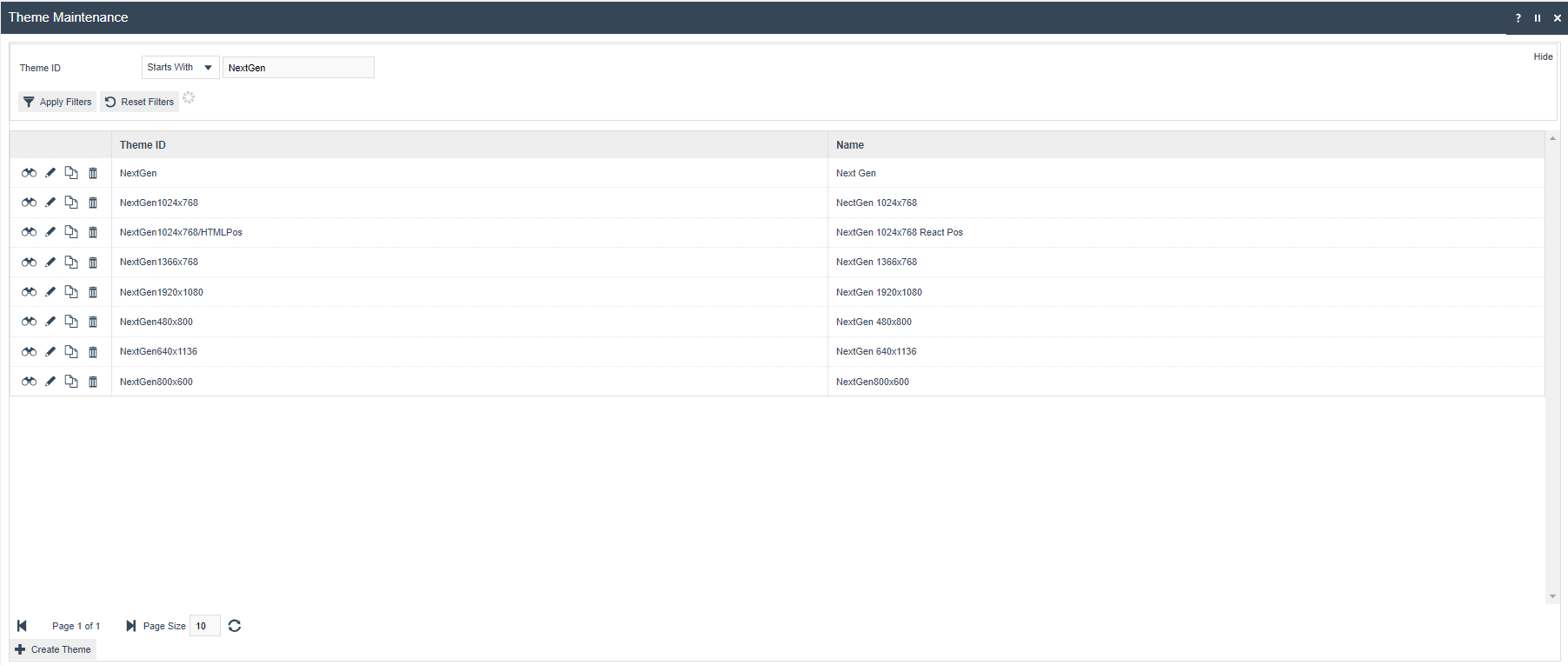The height and width of the screenshot is (665, 1568).
Task: Reset Filters button
Action: [x=139, y=102]
